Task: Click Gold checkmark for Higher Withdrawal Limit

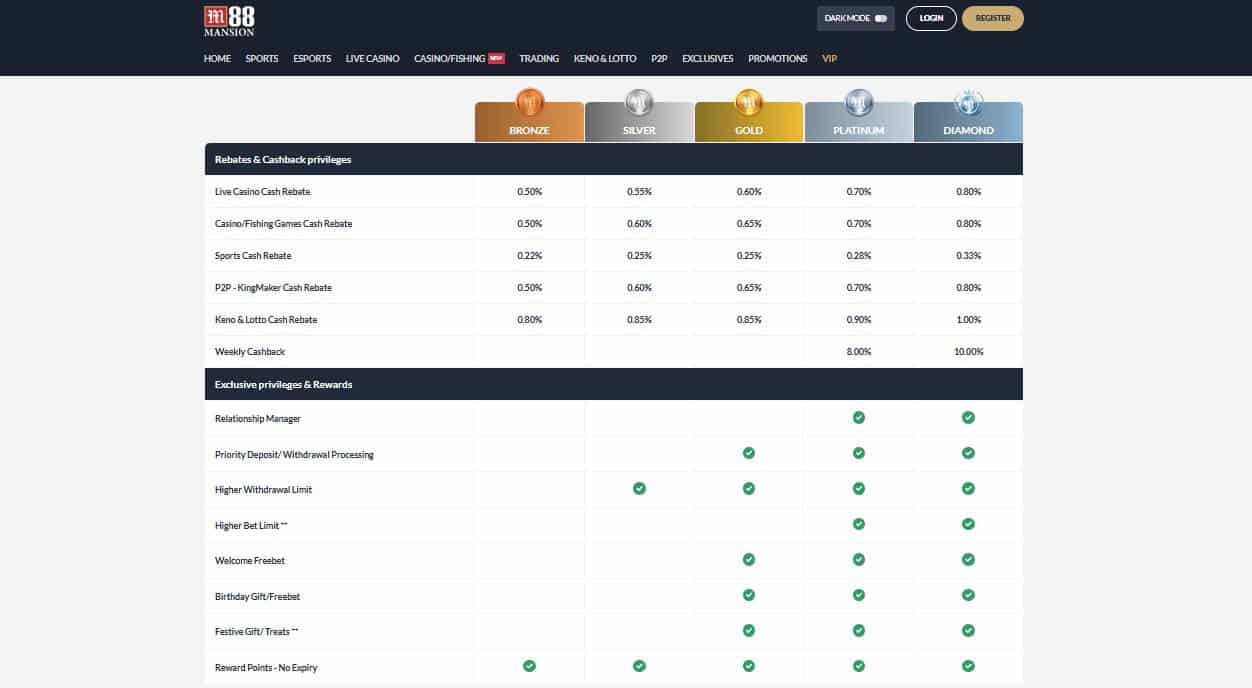Action: (749, 489)
